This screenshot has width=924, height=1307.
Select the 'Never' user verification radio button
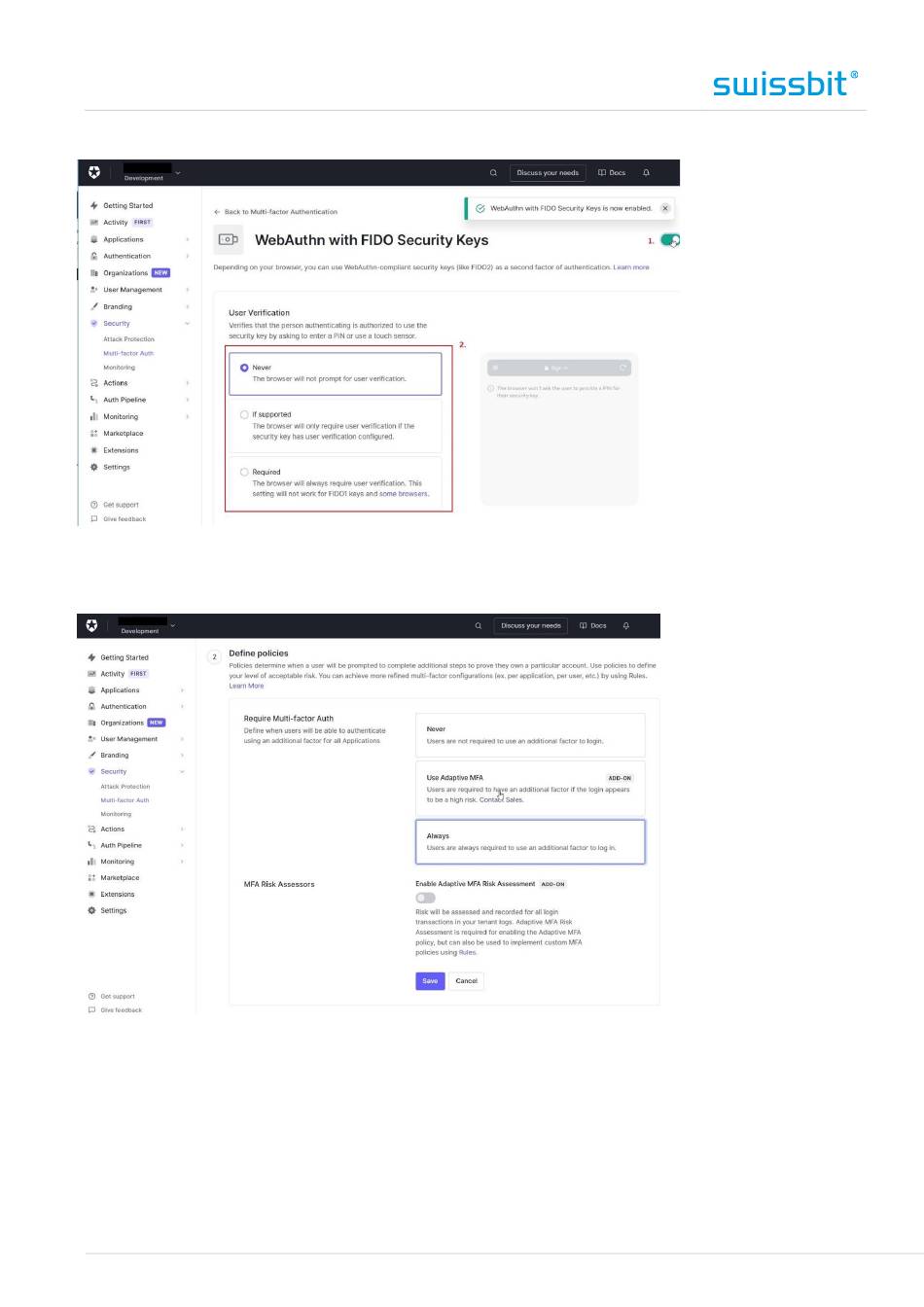pos(244,368)
